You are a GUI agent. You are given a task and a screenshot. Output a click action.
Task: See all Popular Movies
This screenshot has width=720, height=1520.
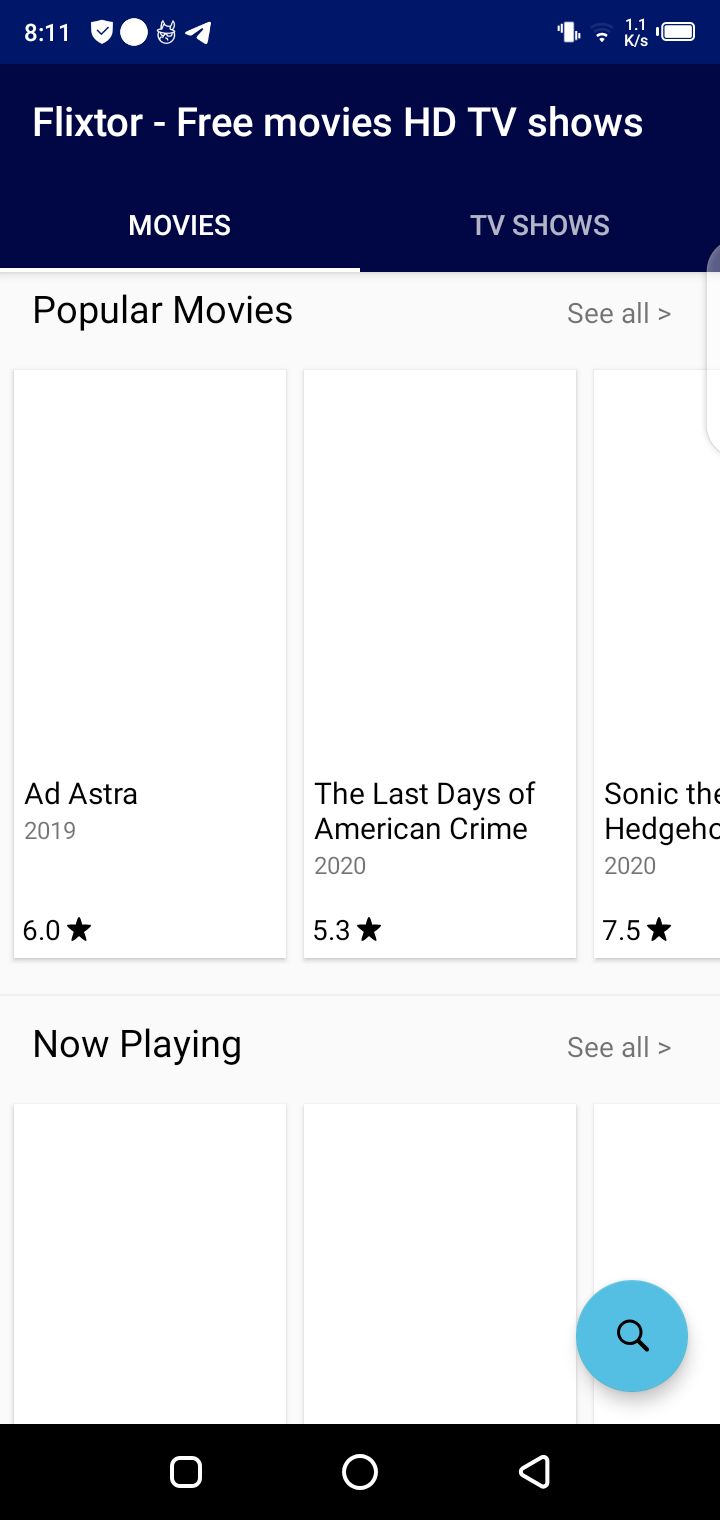pyautogui.click(x=618, y=313)
